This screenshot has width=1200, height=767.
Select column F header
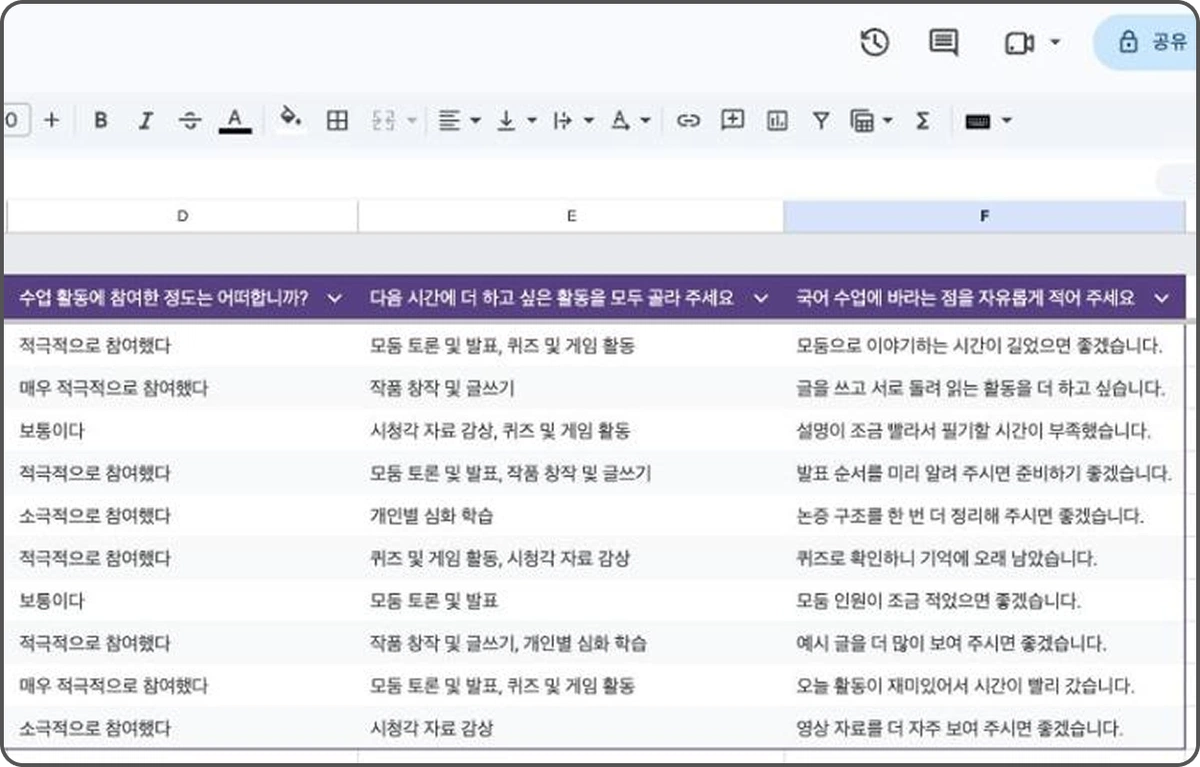coord(985,216)
